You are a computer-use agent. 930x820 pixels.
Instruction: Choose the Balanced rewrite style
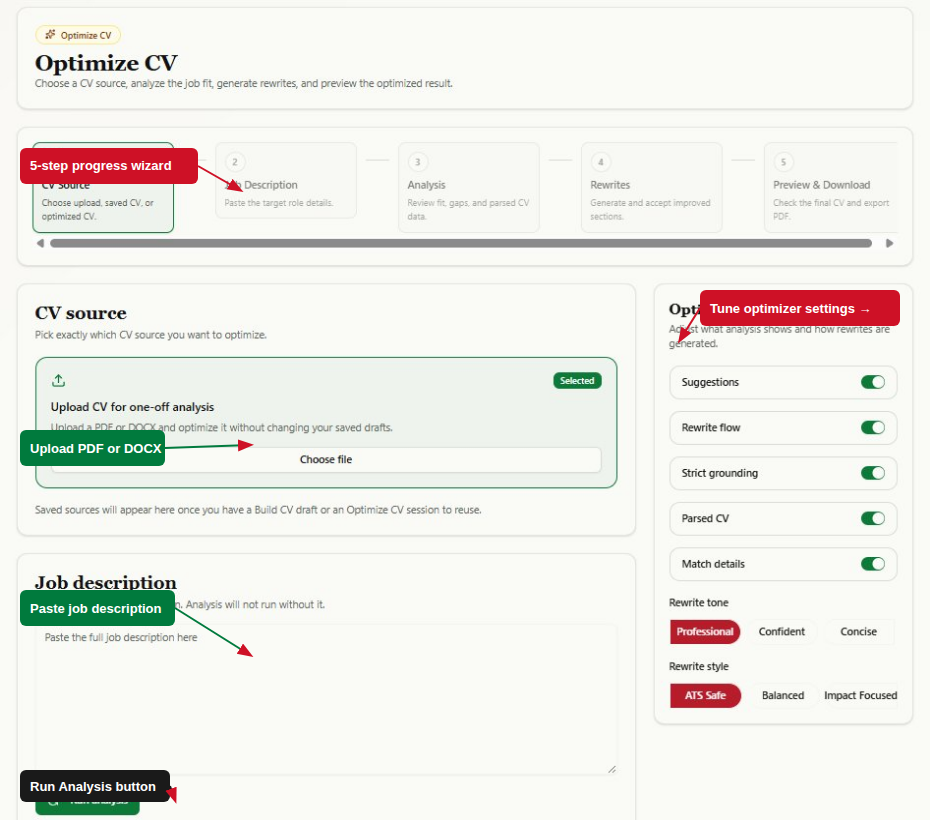click(x=782, y=695)
